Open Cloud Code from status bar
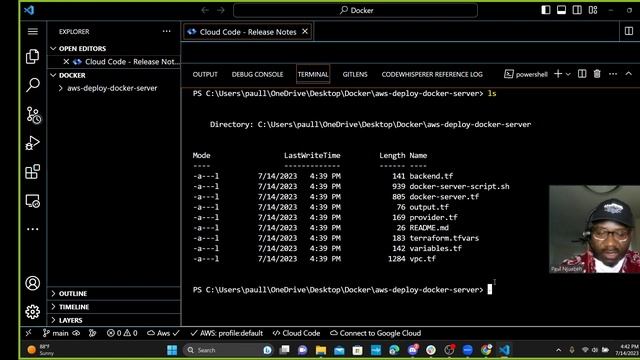The width and height of the screenshot is (640, 360). (296, 333)
